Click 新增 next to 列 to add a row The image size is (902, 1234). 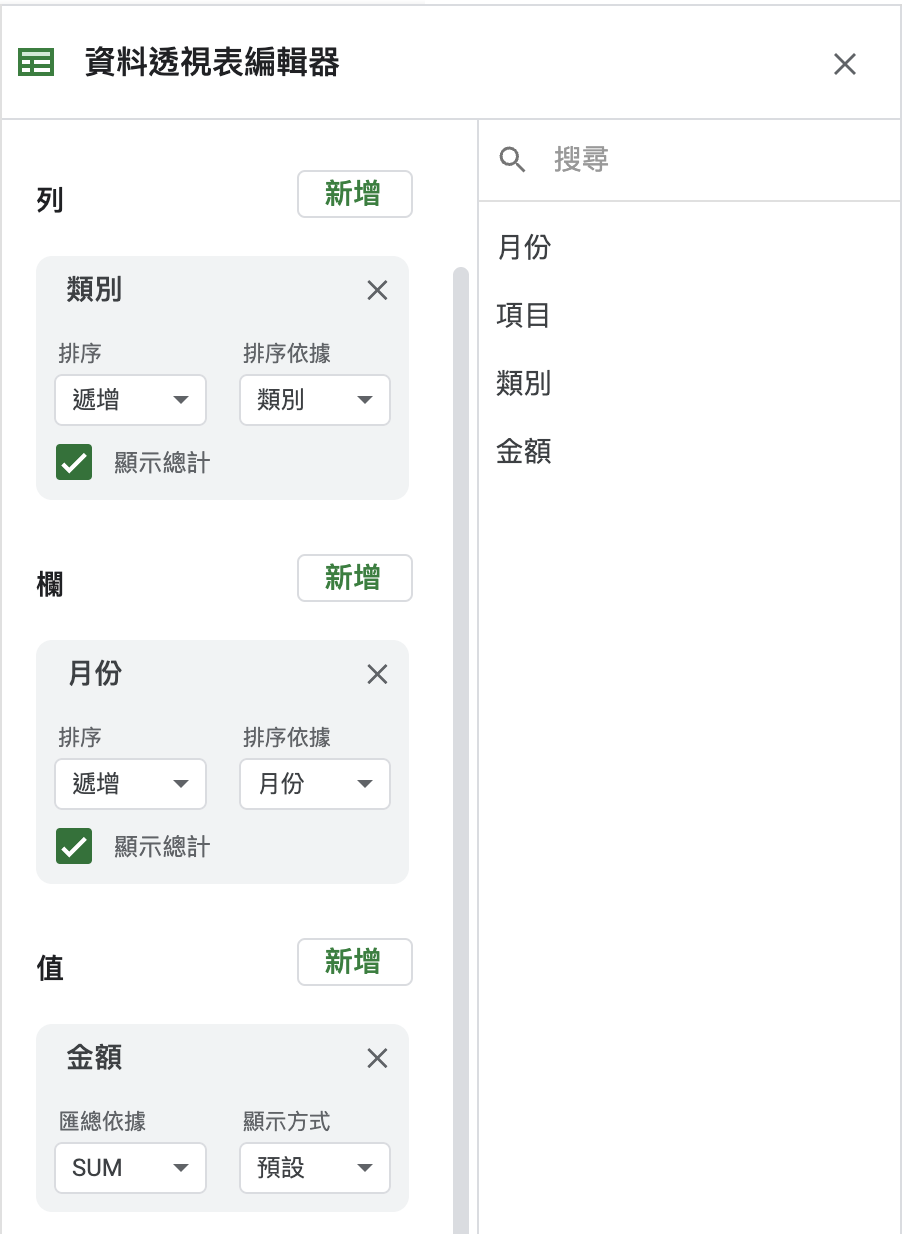pyautogui.click(x=354, y=194)
